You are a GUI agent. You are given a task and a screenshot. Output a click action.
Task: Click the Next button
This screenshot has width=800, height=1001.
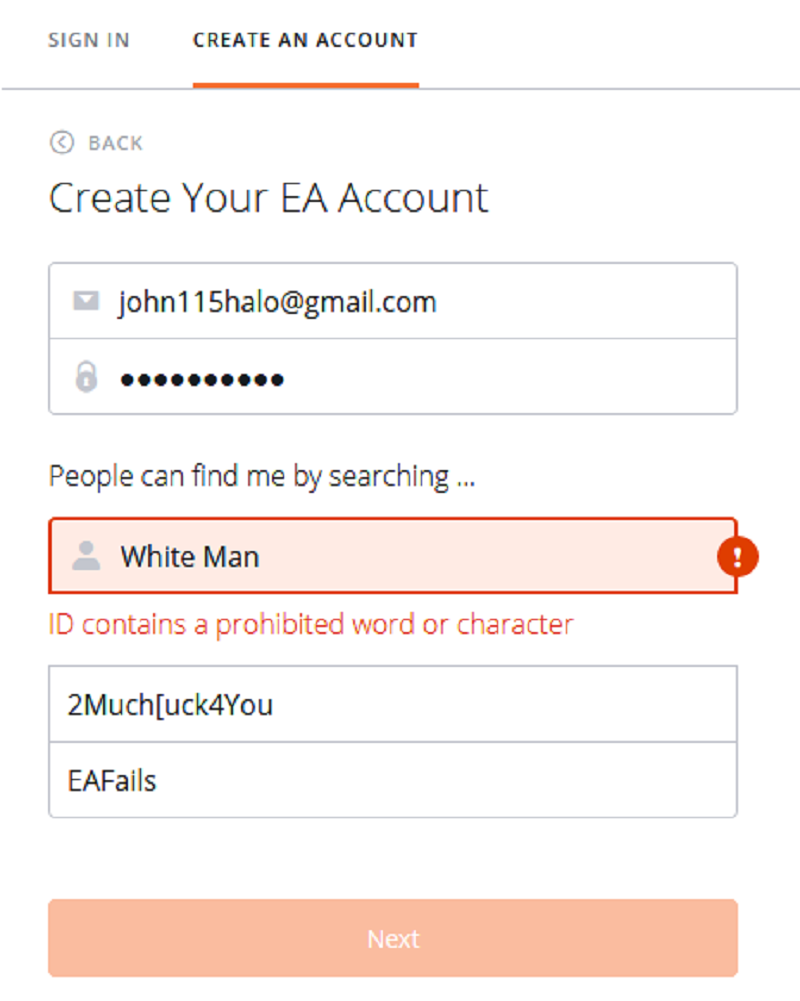(x=393, y=938)
